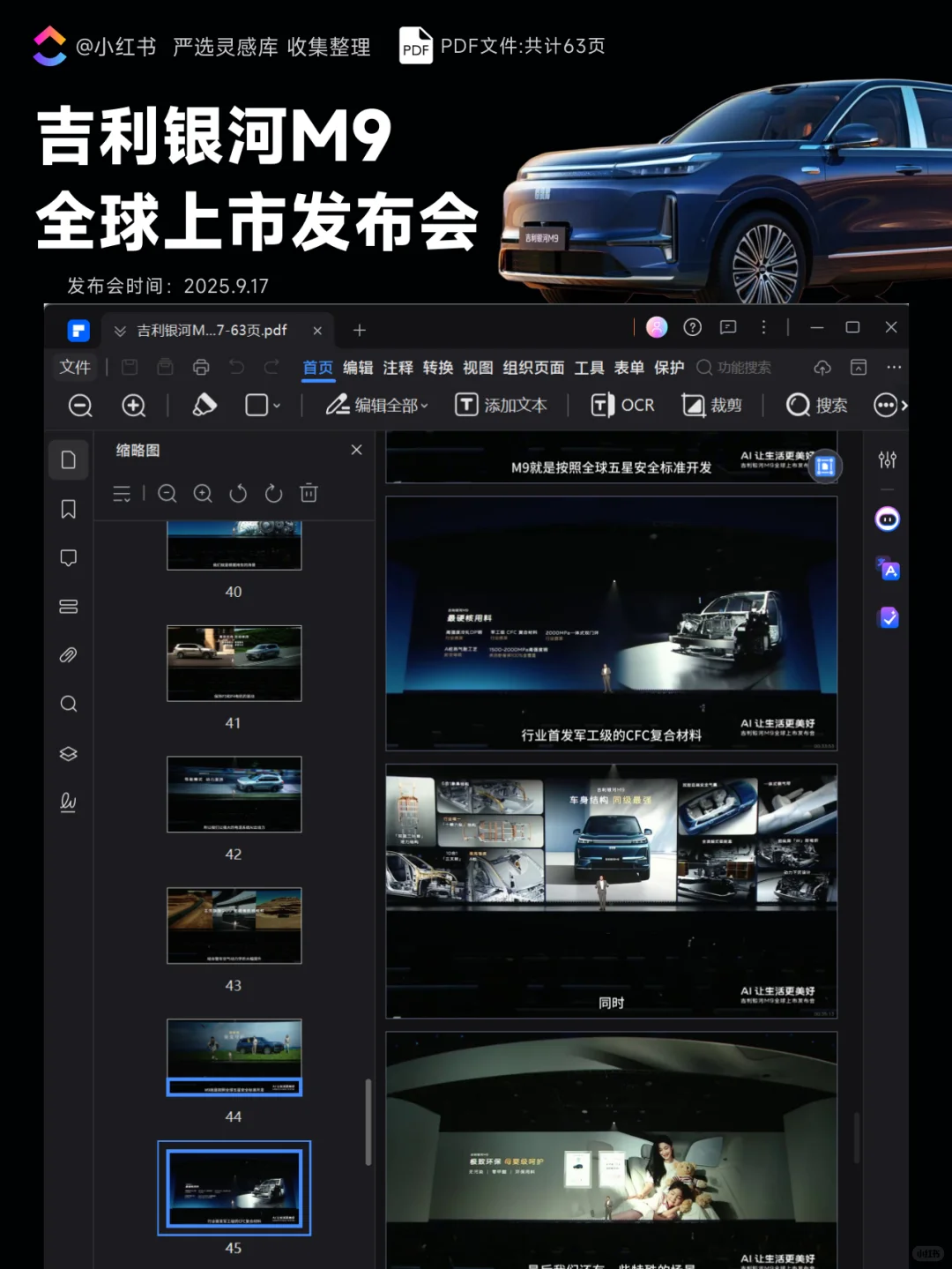Open the signature tool in left sidebar
Screen dimensions: 952x1269
pos(69,802)
